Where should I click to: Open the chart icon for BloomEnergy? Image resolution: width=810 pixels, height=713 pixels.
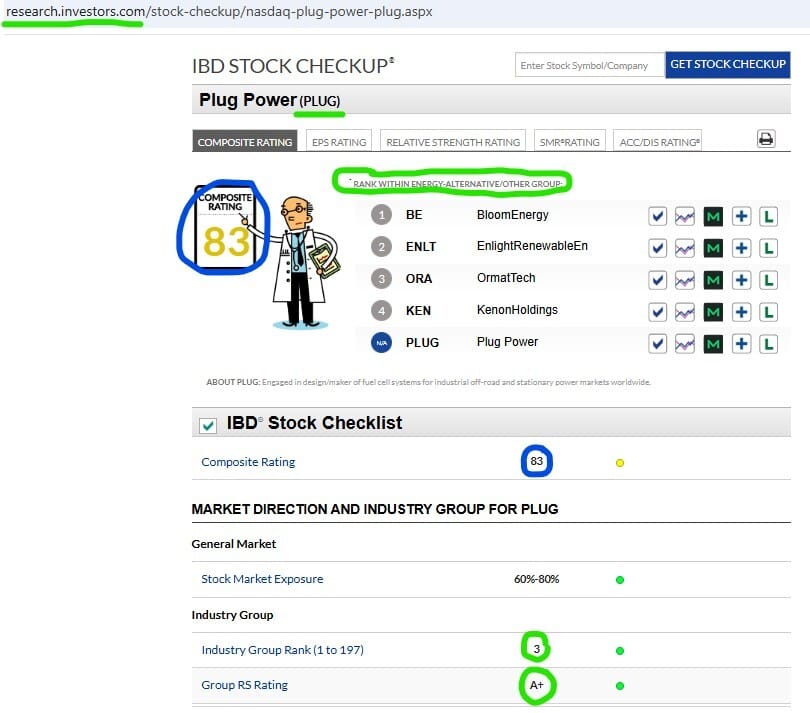684,216
